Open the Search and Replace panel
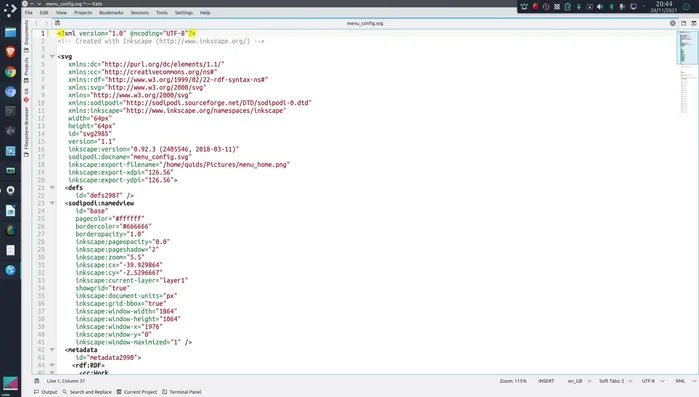Viewport: 699px width, 397px height. (x=87, y=392)
